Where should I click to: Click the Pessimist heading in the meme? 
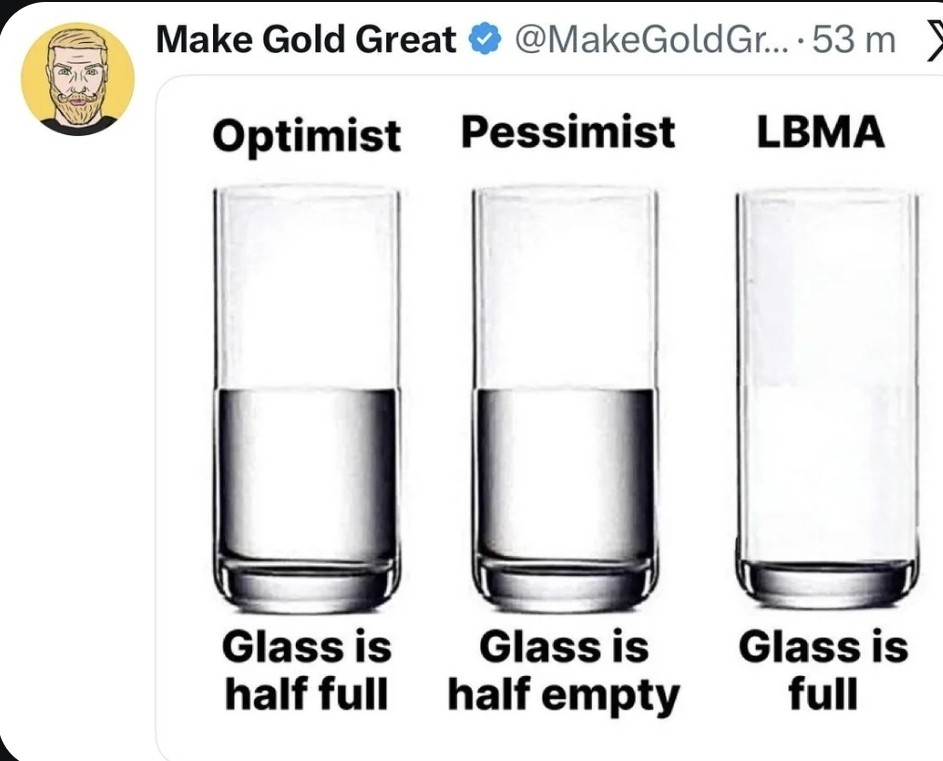click(x=567, y=132)
